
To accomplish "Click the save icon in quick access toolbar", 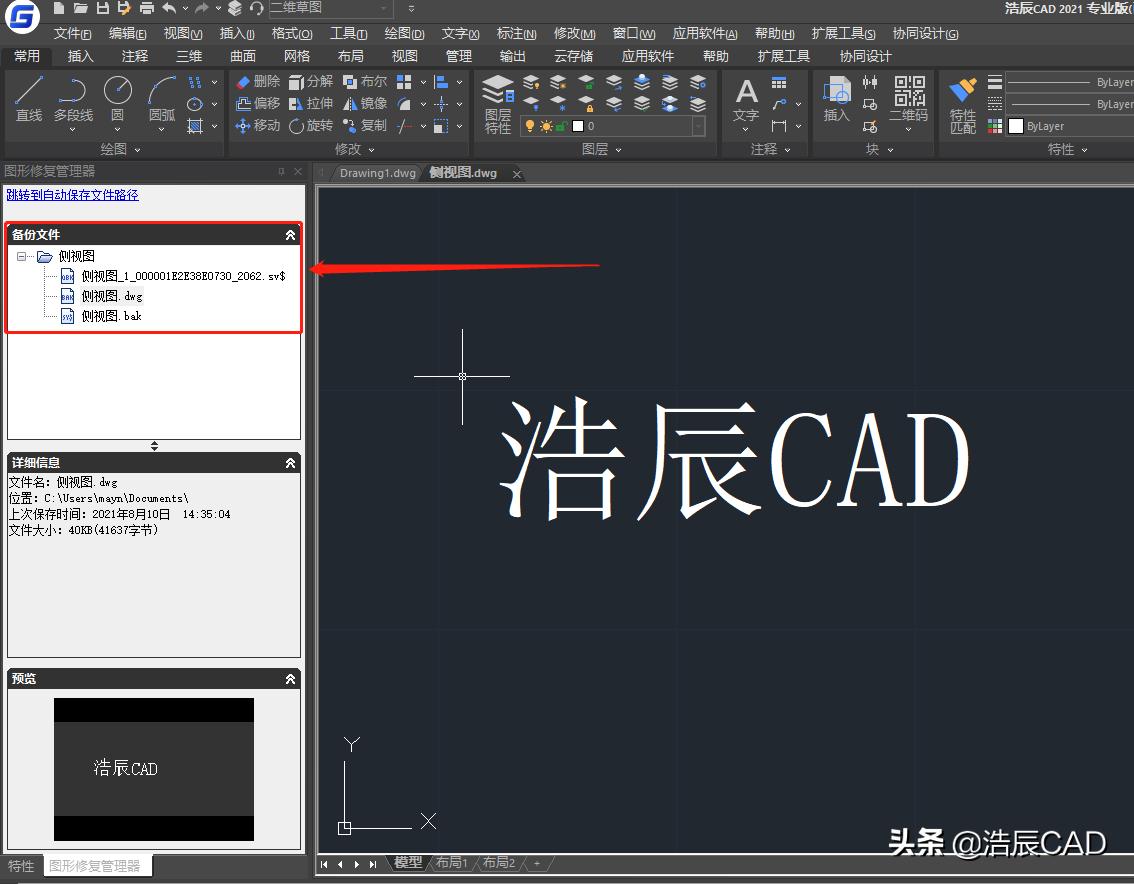I will point(103,8).
